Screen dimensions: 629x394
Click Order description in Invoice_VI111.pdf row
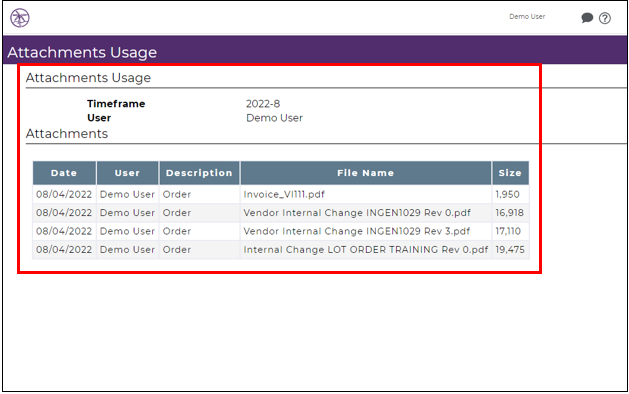[177, 195]
